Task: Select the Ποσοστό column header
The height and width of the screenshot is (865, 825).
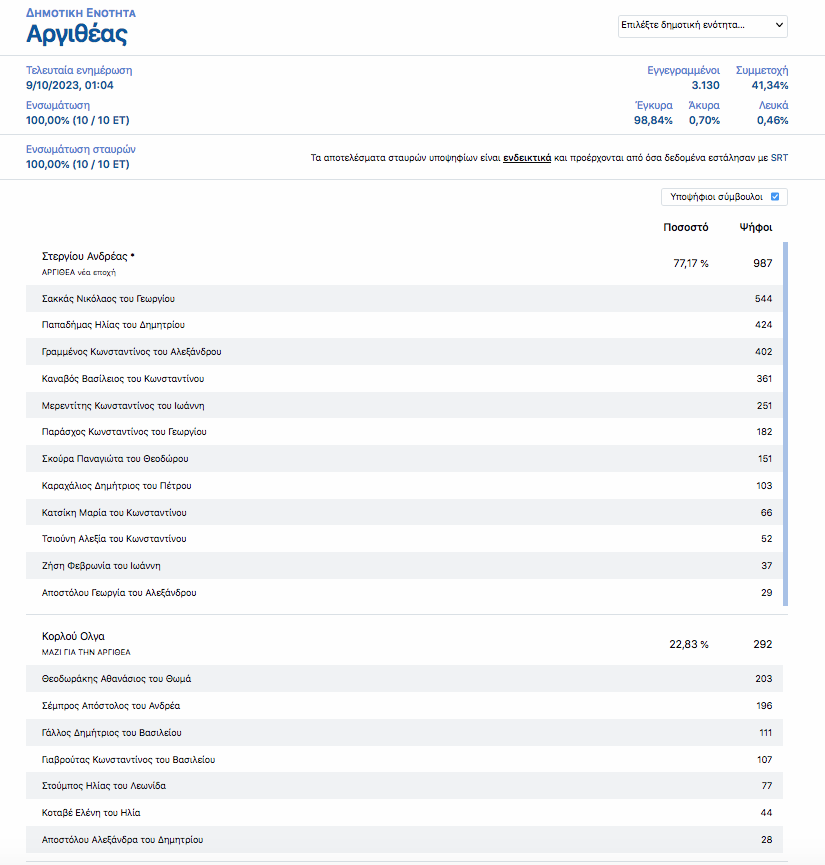Action: (685, 227)
